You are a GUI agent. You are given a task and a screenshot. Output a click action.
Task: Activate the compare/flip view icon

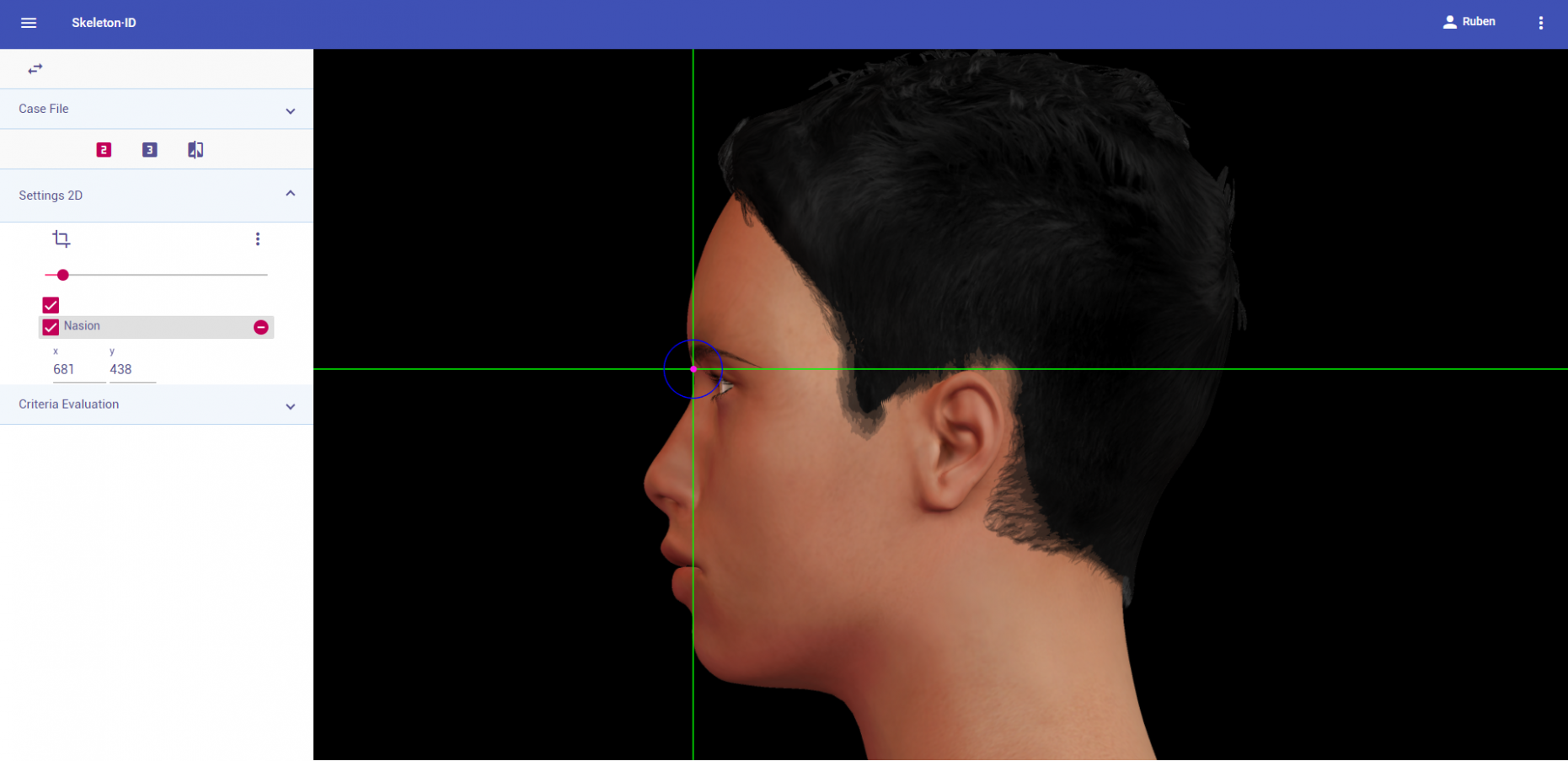point(195,150)
